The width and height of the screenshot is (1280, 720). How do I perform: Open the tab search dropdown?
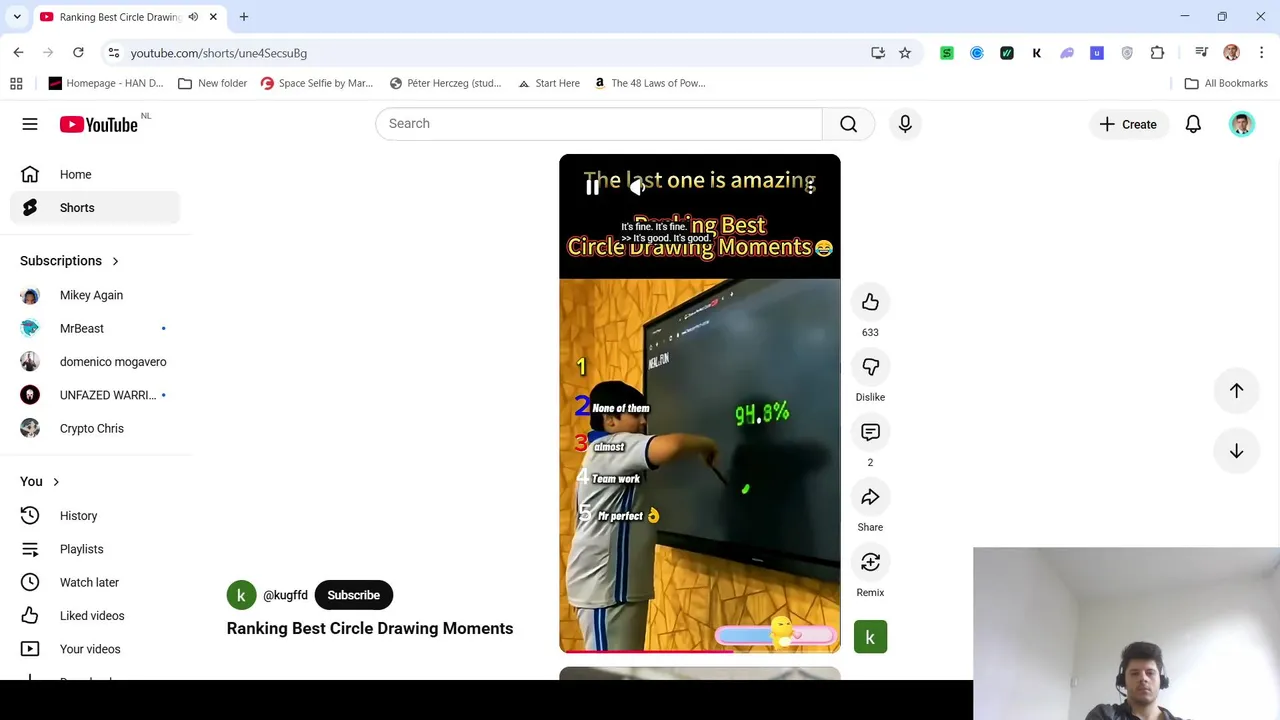coord(17,17)
